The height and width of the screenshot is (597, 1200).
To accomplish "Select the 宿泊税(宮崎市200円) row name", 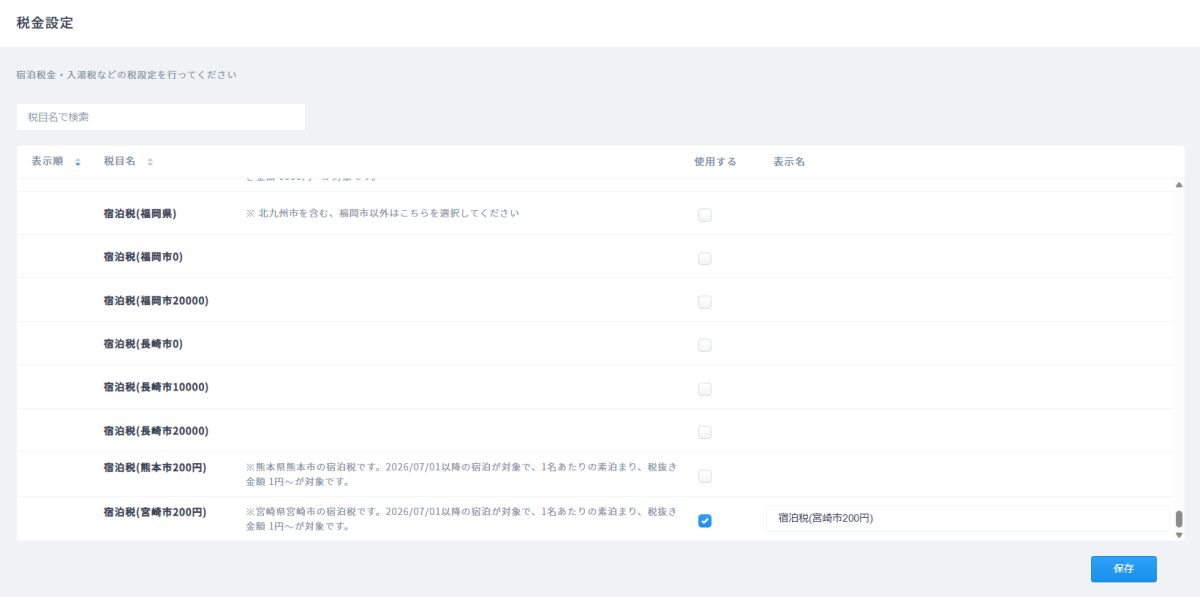I will click(155, 512).
